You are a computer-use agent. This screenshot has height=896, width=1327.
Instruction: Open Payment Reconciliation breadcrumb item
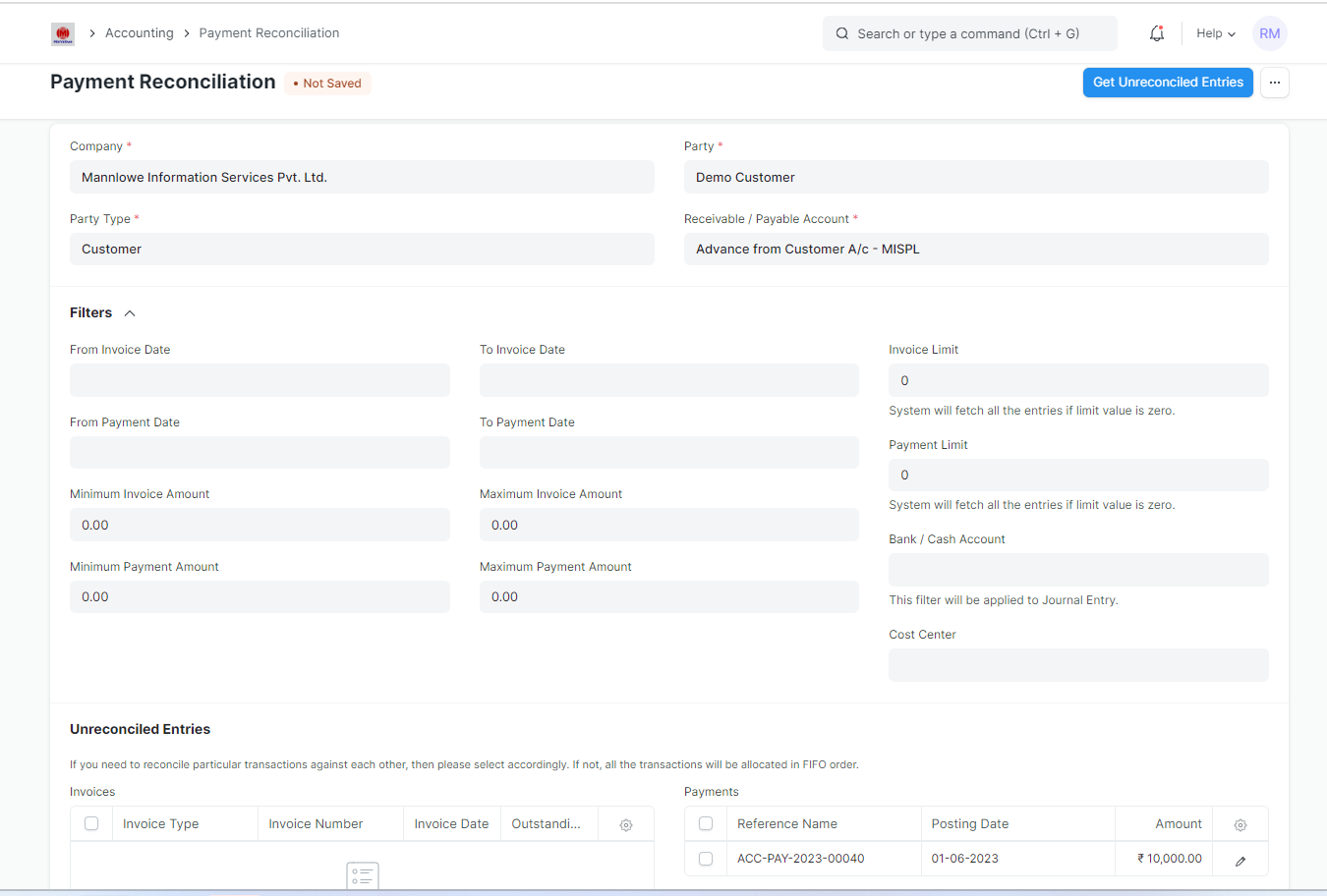[268, 32]
